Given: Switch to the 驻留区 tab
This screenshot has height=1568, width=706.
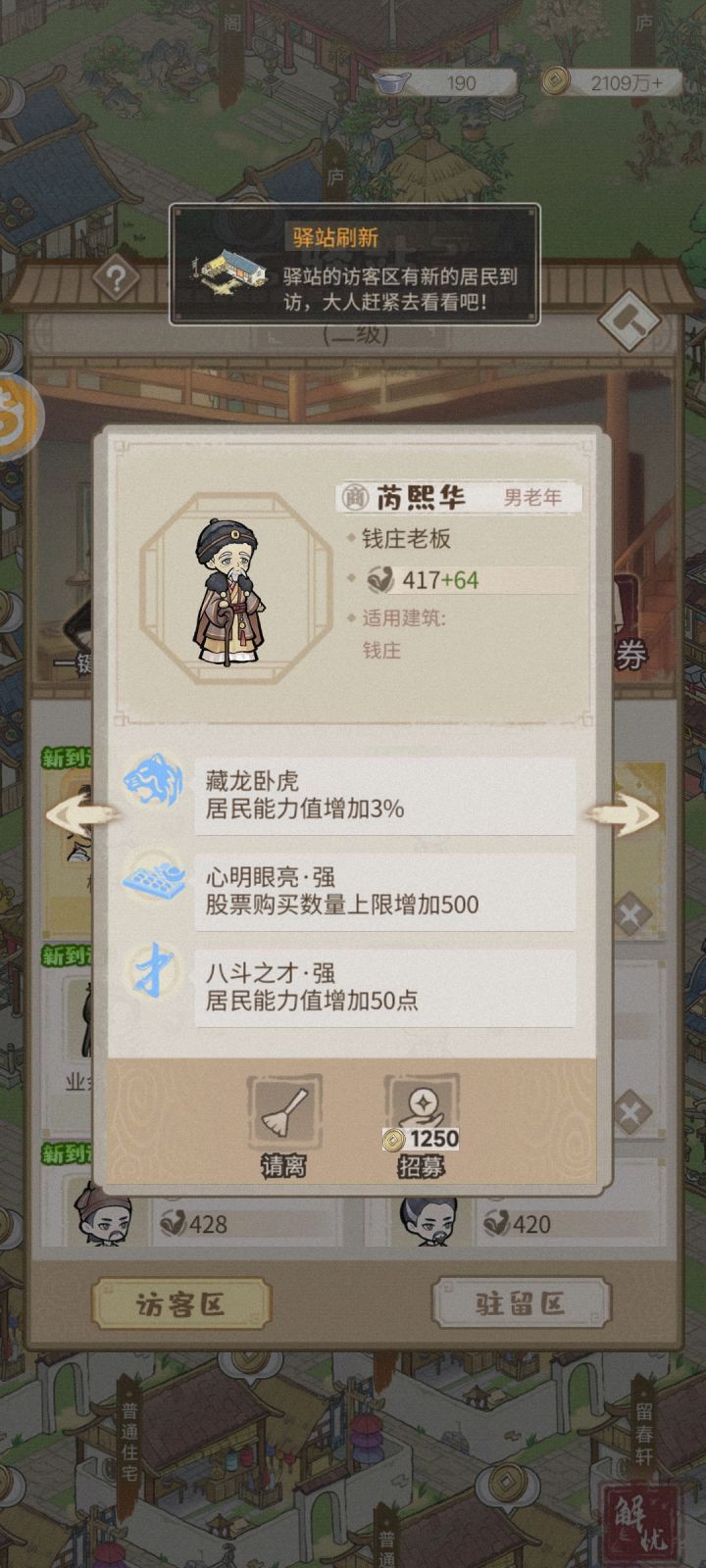Looking at the screenshot, I should 521,1304.
